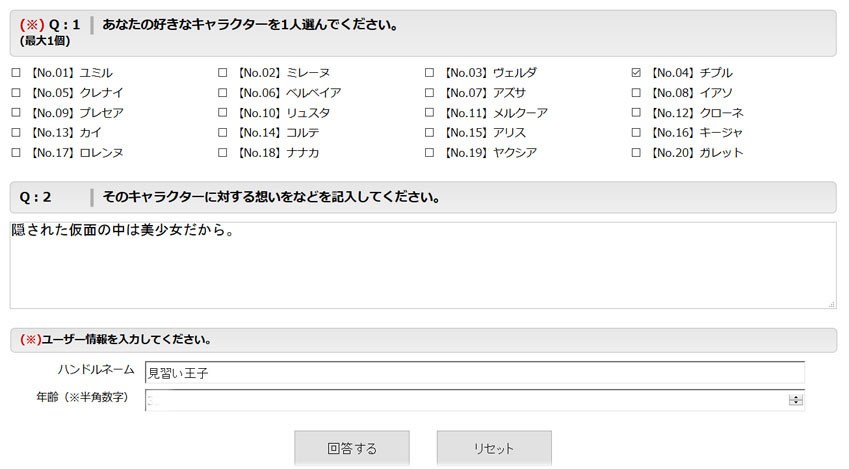Check the No.18 ナナカ checkbox
The image size is (849, 469).
point(223,153)
